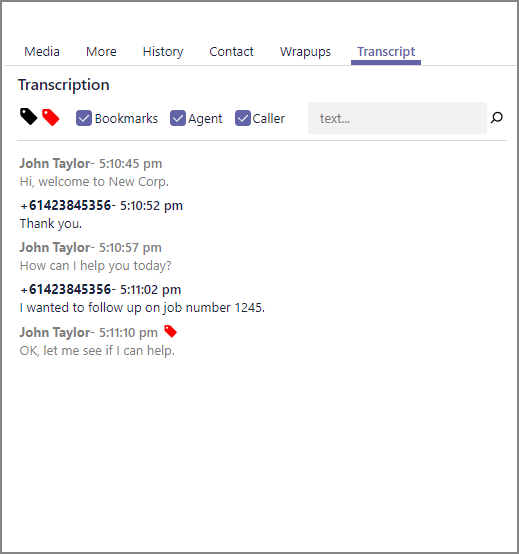519x554 pixels.
Task: Focus the transcript search text field
Action: tap(397, 118)
